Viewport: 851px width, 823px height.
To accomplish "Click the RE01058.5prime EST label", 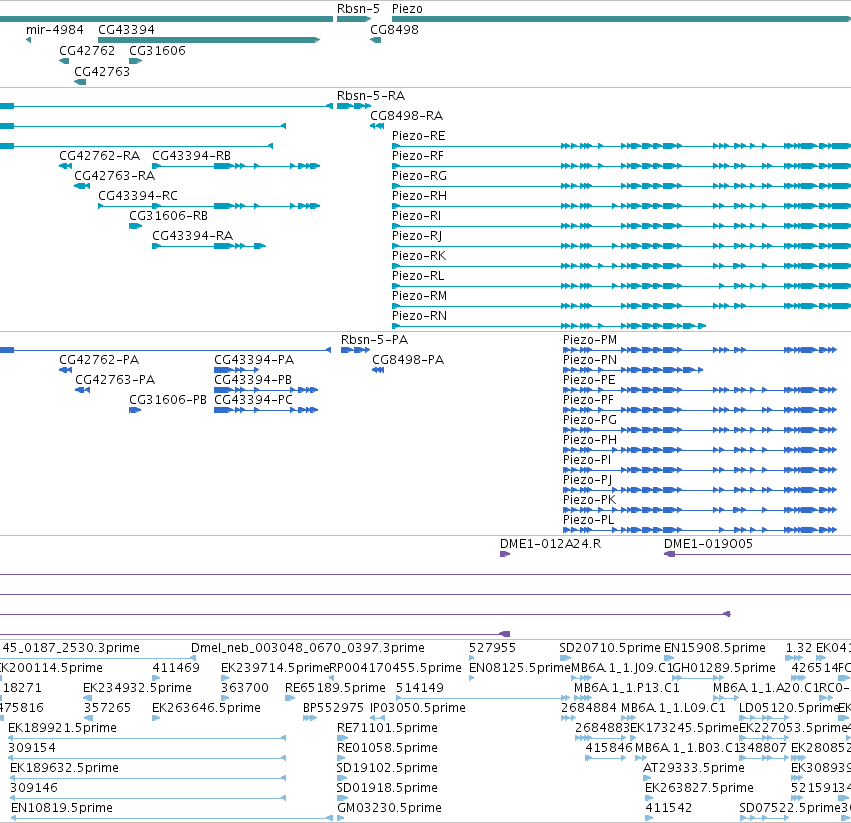I will [x=388, y=748].
